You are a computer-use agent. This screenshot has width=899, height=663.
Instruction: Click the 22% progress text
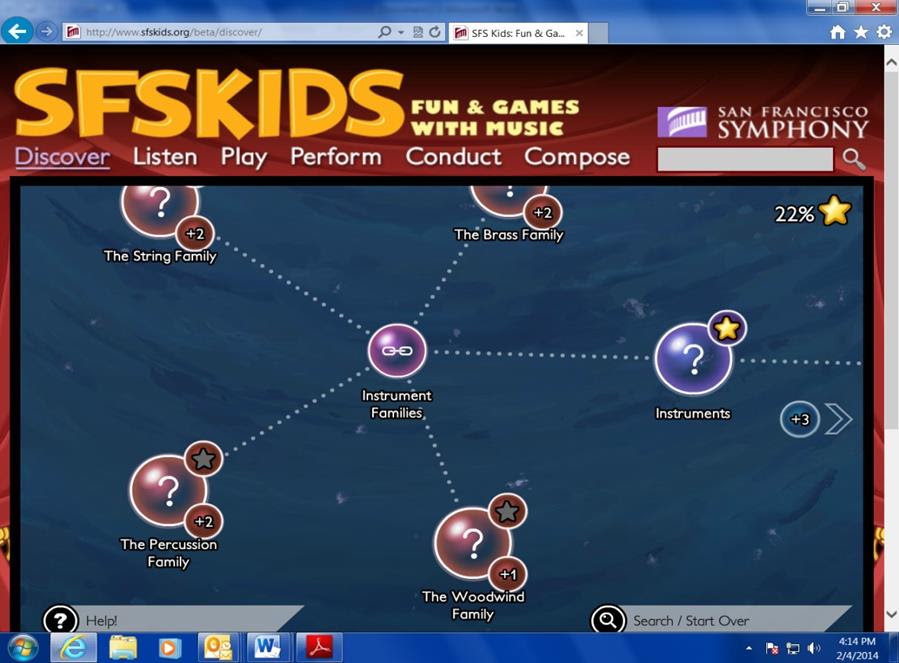(x=795, y=214)
